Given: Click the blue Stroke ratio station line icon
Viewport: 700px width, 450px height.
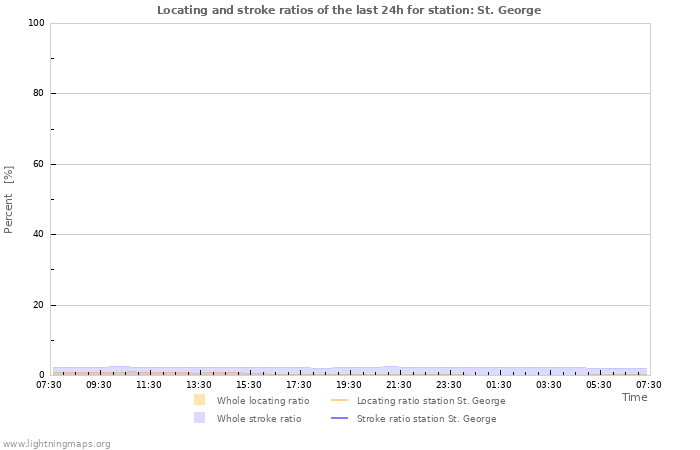Looking at the screenshot, I should pyautogui.click(x=339, y=418).
